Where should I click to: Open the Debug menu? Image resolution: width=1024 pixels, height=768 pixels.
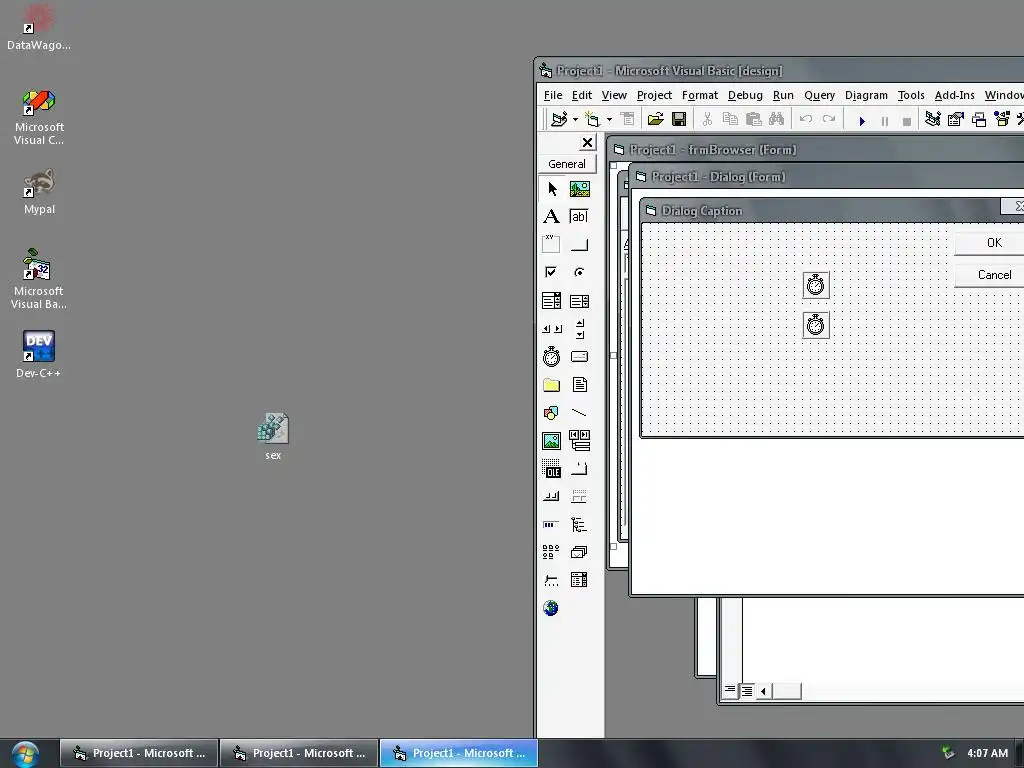(745, 95)
